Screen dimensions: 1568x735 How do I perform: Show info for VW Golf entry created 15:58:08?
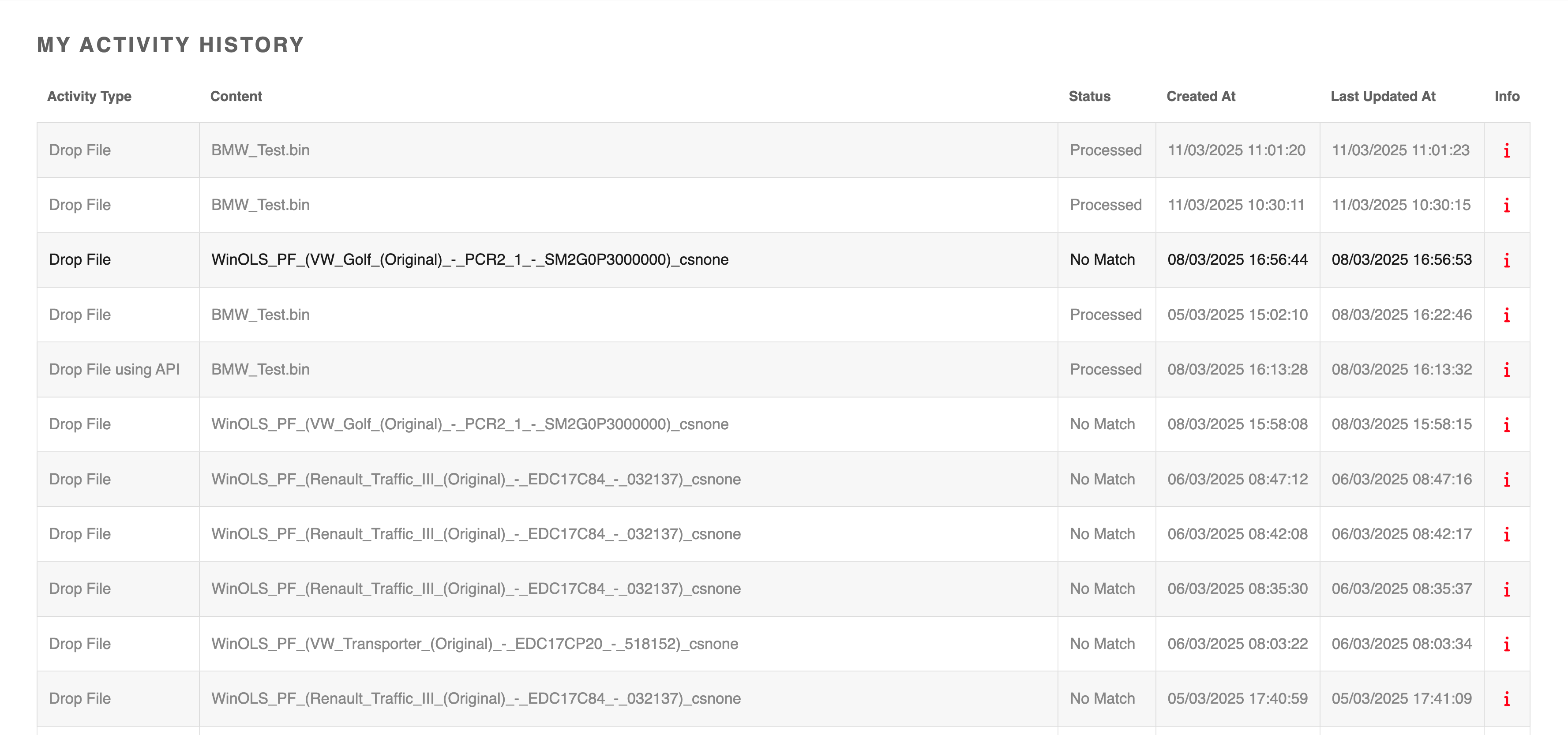tap(1507, 425)
